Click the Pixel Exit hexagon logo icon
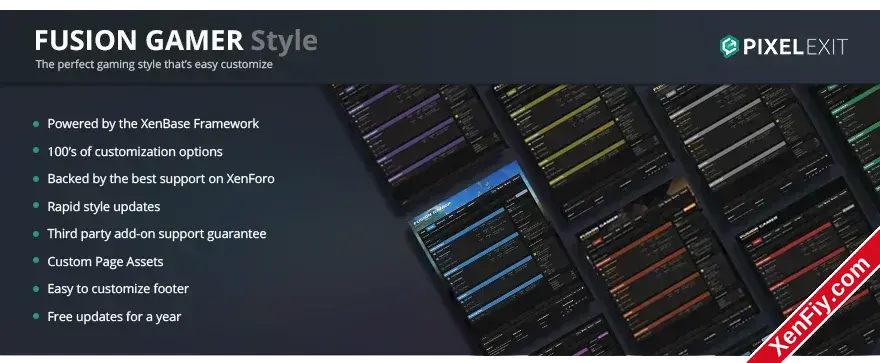The height and width of the screenshot is (363, 880). [728, 47]
